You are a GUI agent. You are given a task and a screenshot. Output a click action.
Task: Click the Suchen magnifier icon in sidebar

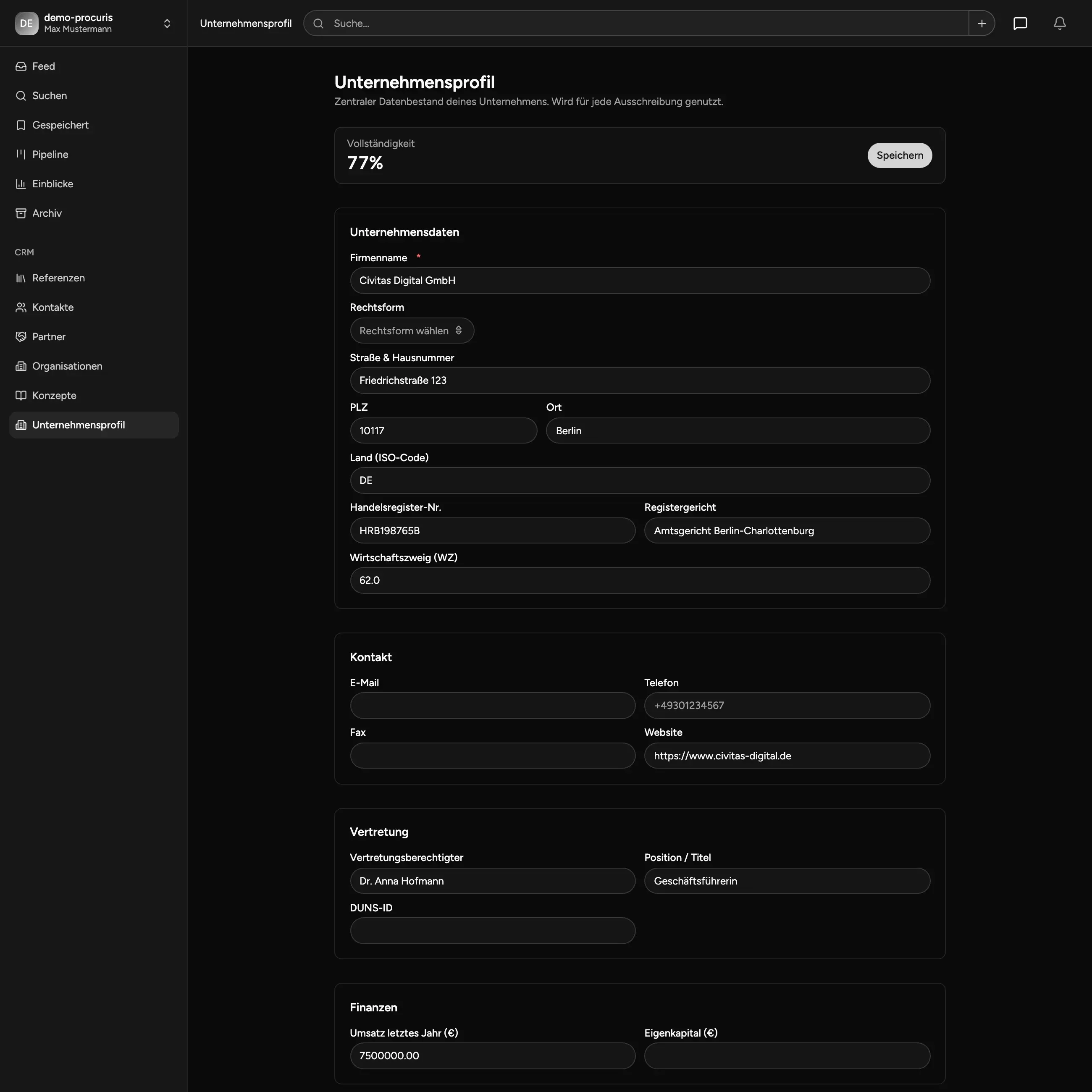[x=21, y=95]
